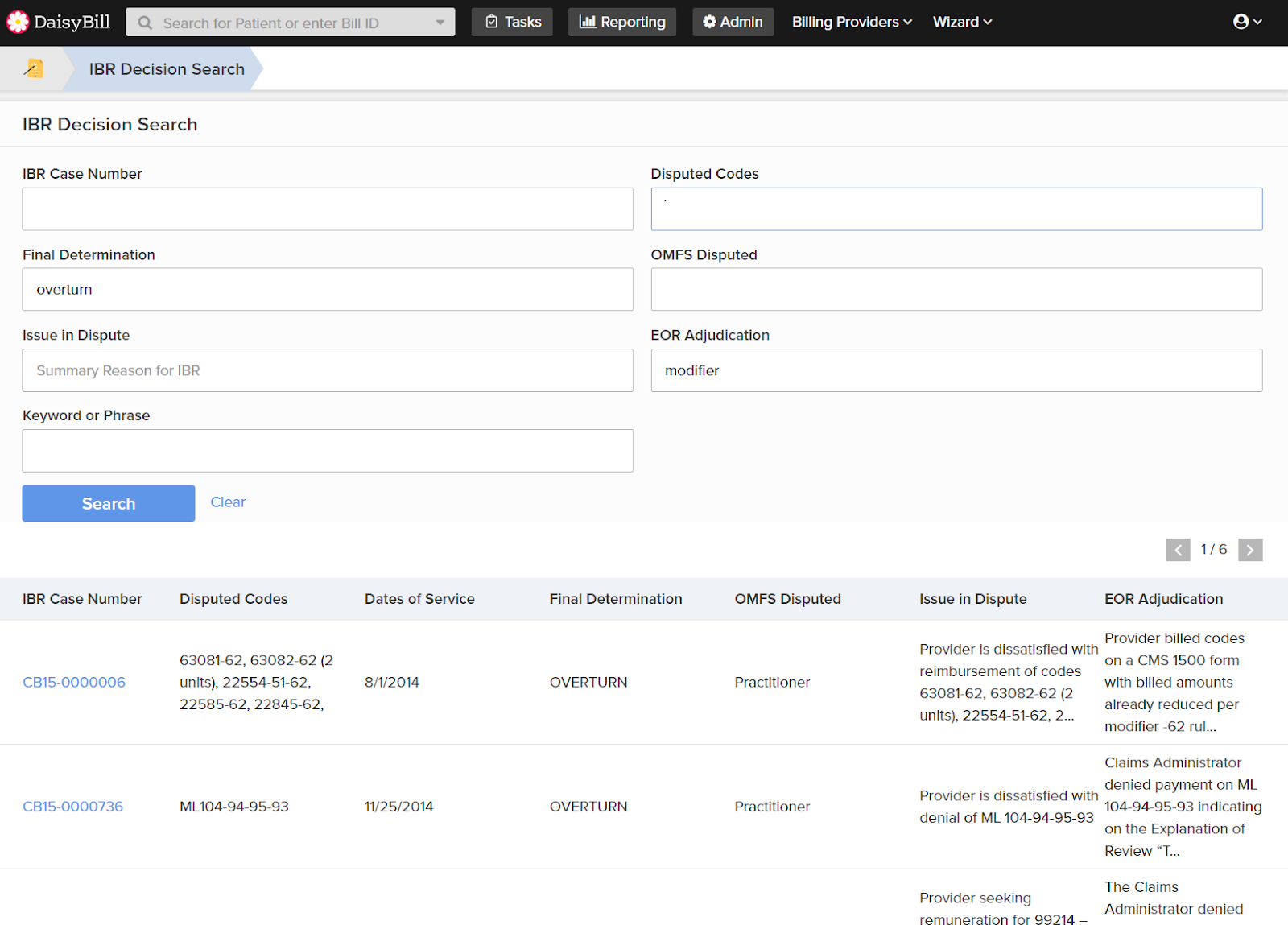The image size is (1288, 925).
Task: Open case CB15-0000006
Action: (74, 682)
